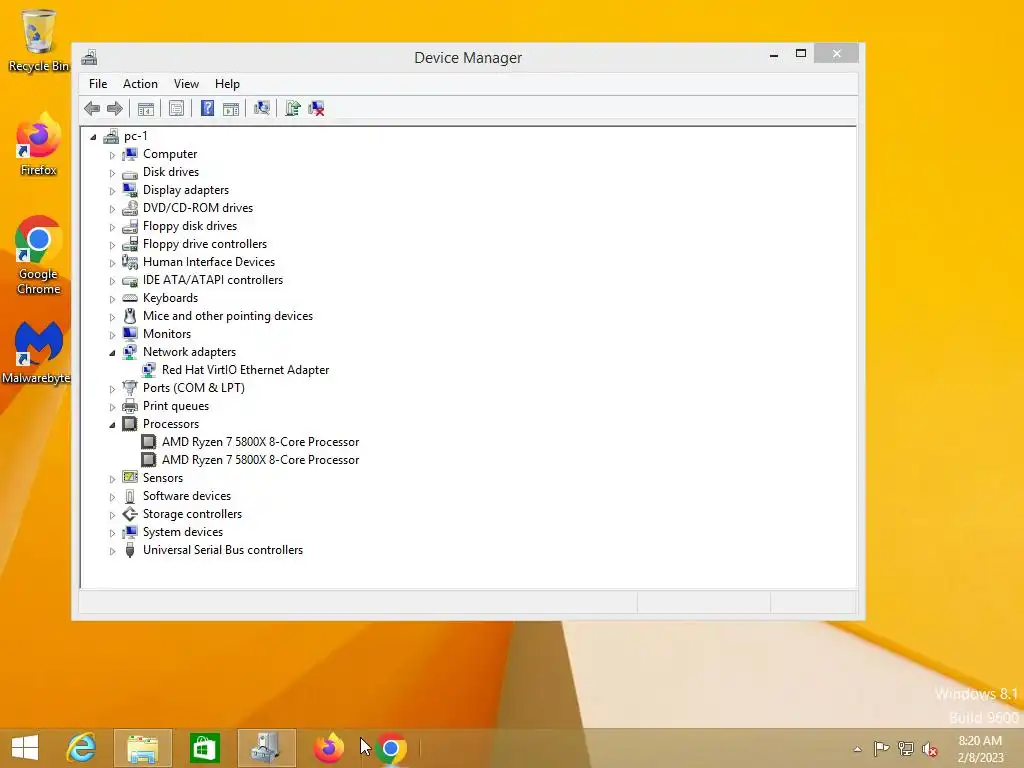Show hidden tray icons arrow
The width and height of the screenshot is (1024, 768).
pyautogui.click(x=857, y=749)
